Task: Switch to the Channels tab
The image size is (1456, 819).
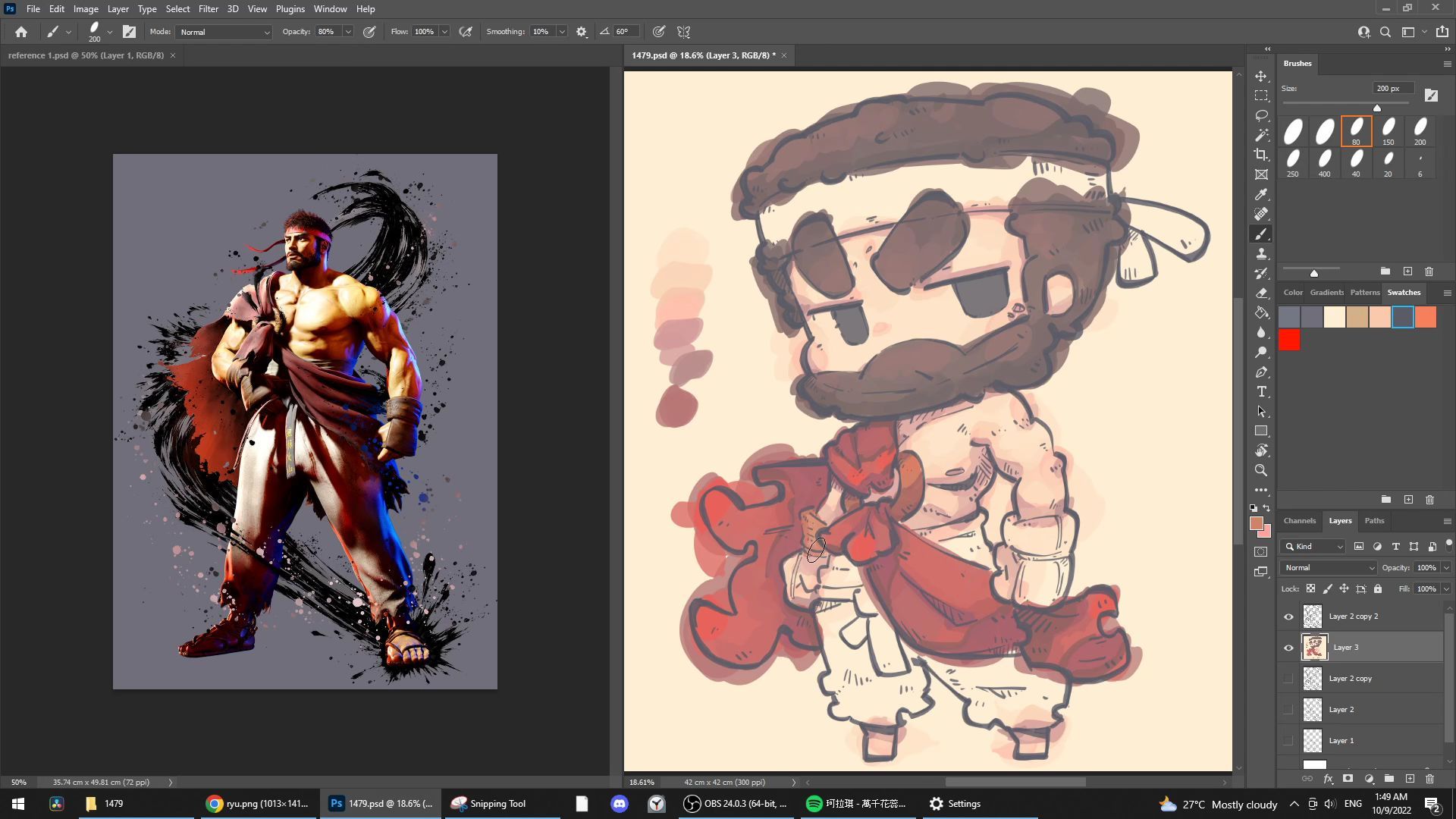Action: pyautogui.click(x=1300, y=521)
